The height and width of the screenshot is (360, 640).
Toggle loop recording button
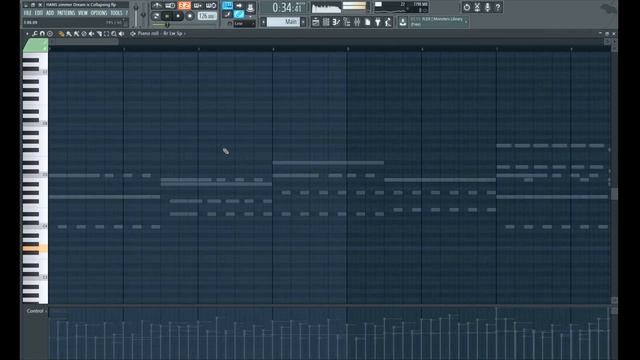tap(211, 6)
